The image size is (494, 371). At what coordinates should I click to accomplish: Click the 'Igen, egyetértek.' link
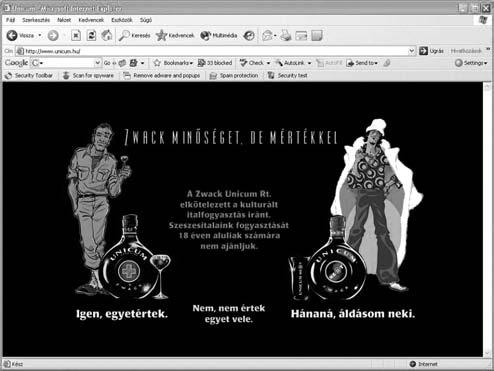click(122, 314)
